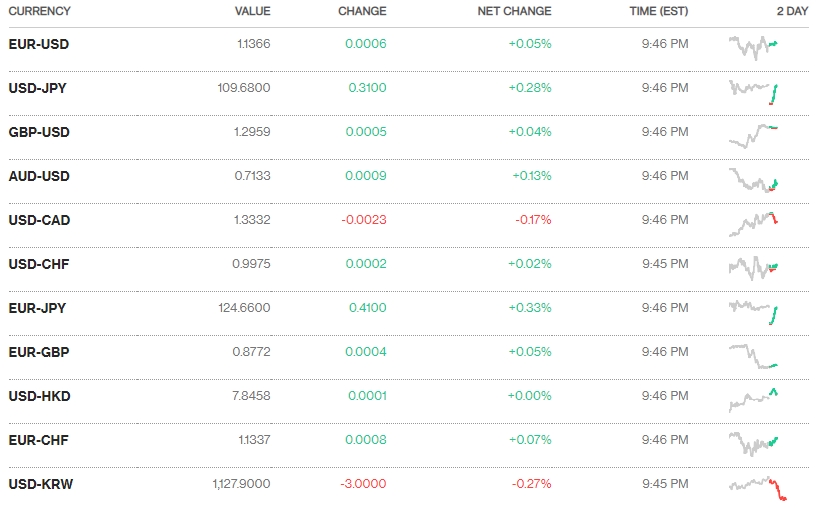View the EUR-USD 2-day sparkline chart

coord(754,45)
